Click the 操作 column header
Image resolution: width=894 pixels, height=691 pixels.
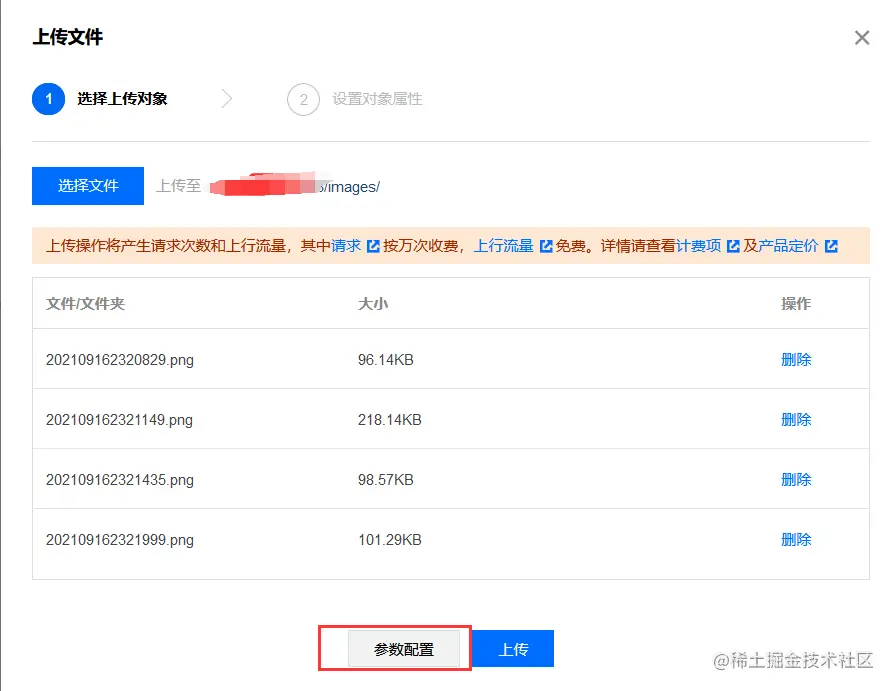(x=796, y=303)
